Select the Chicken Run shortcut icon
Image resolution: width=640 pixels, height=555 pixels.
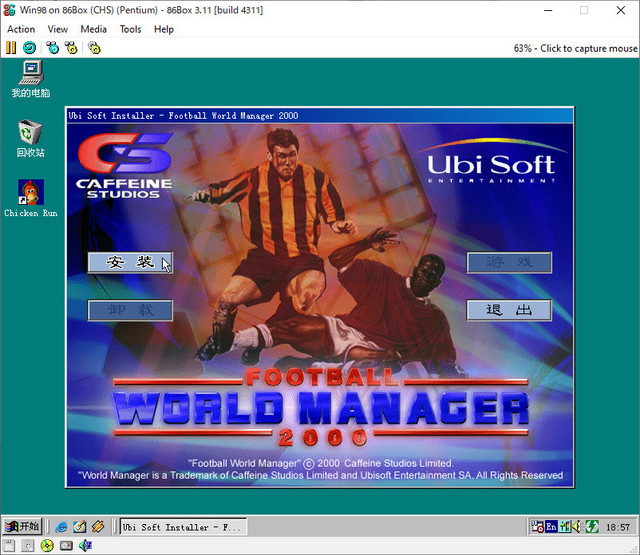click(31, 198)
